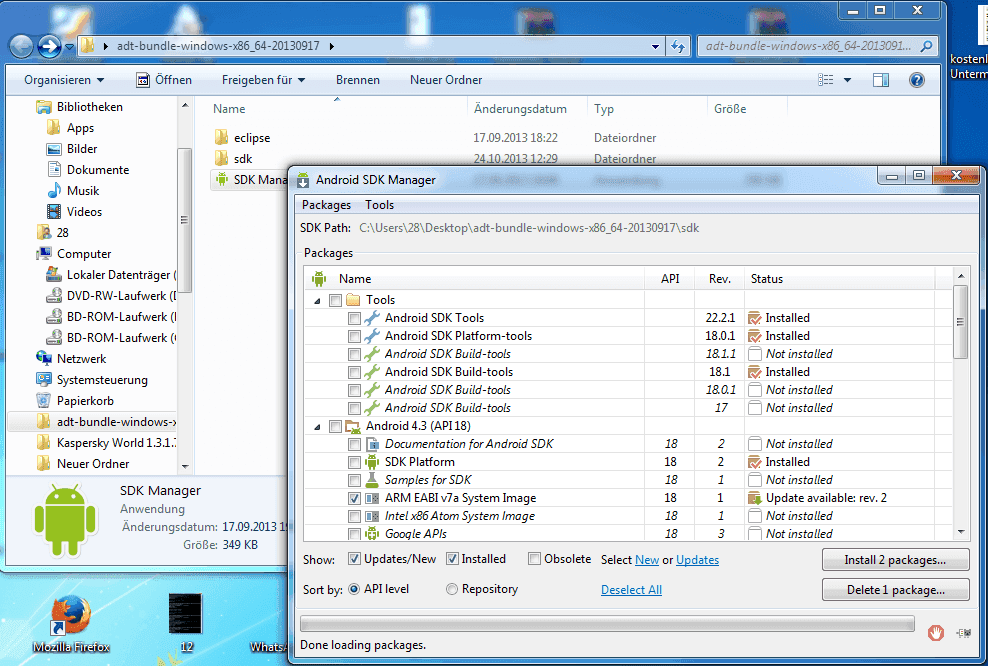Click the Delete 1 package button
Viewport: 988px width, 666px height.
pyautogui.click(x=895, y=590)
